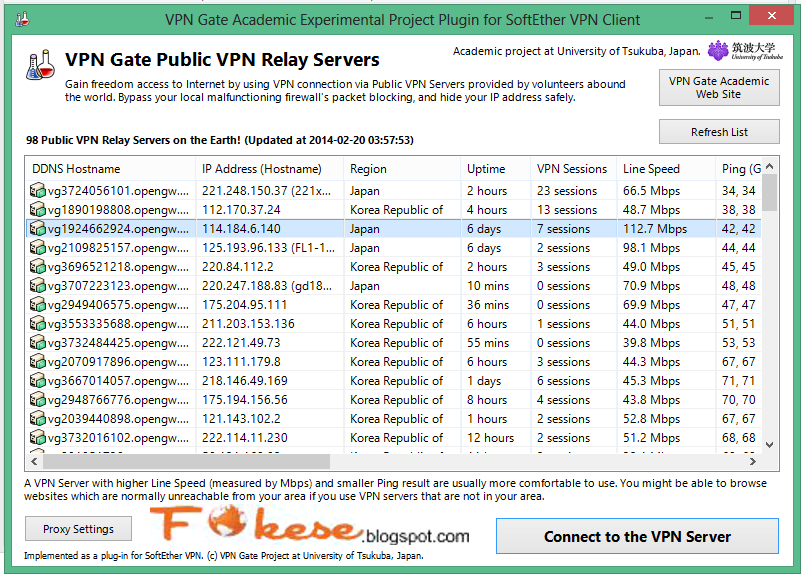This screenshot has height=574, width=801.
Task: Maximize the VPN Gate plugin window
Action: pyautogui.click(x=736, y=16)
